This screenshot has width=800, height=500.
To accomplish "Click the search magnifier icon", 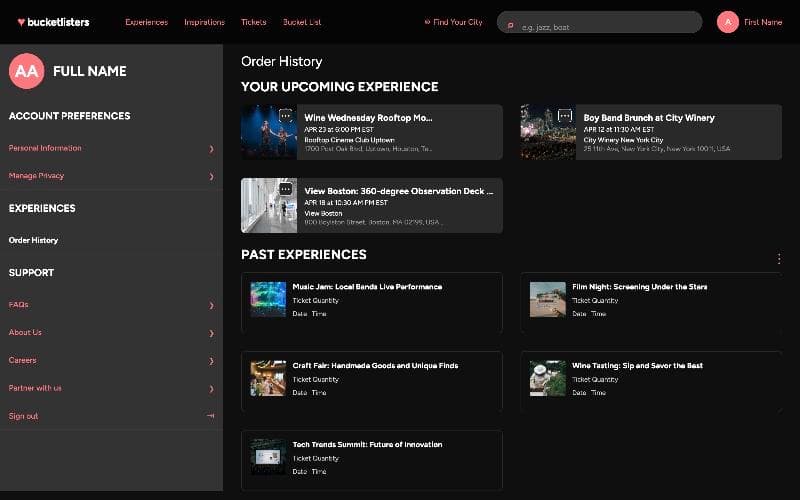I will click(510, 26).
